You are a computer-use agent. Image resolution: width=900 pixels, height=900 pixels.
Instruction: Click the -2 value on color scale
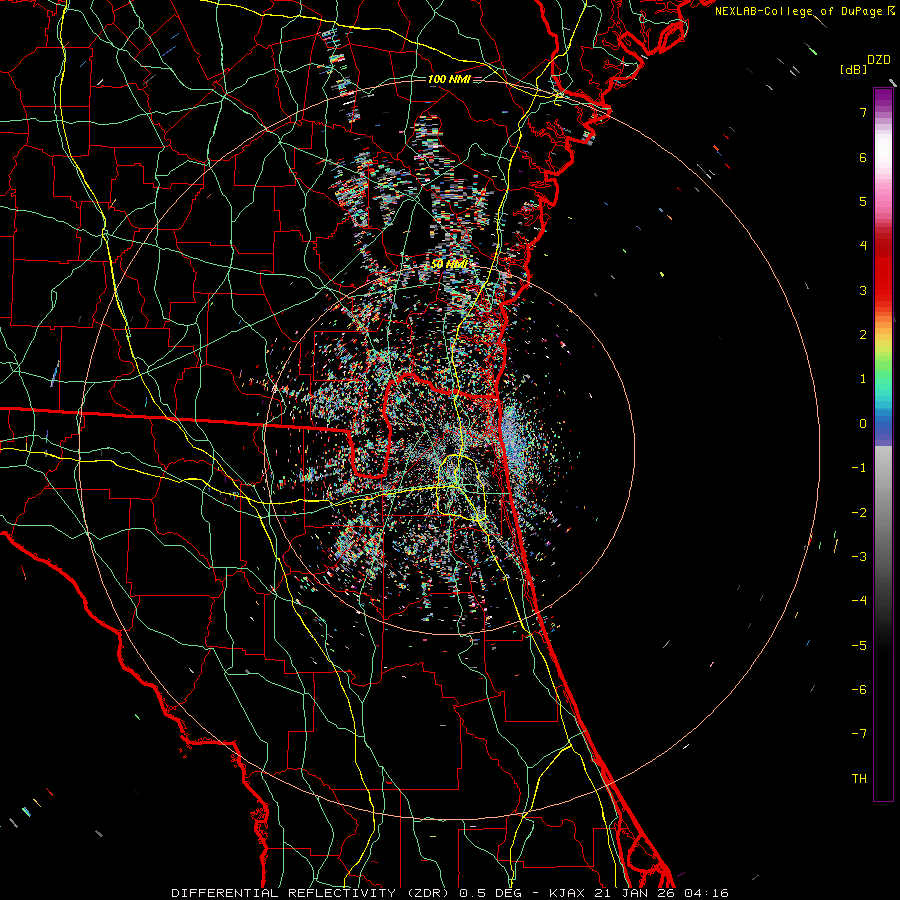pos(859,513)
